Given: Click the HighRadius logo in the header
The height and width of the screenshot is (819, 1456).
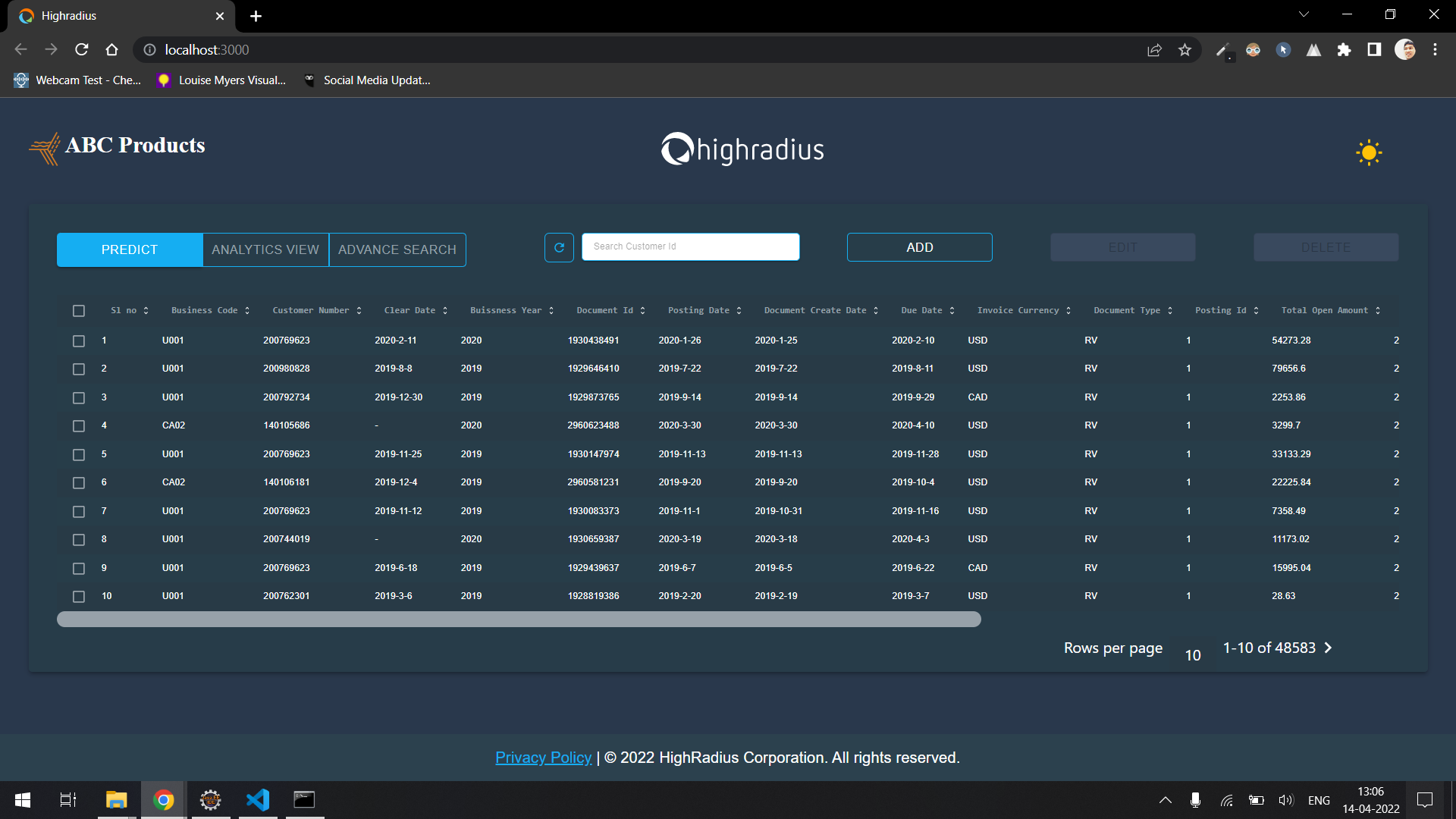Looking at the screenshot, I should point(742,149).
